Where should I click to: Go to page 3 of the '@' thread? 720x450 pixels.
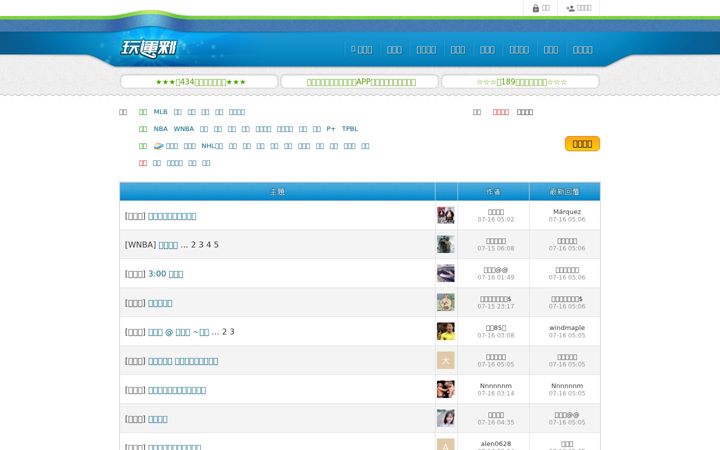click(232, 332)
